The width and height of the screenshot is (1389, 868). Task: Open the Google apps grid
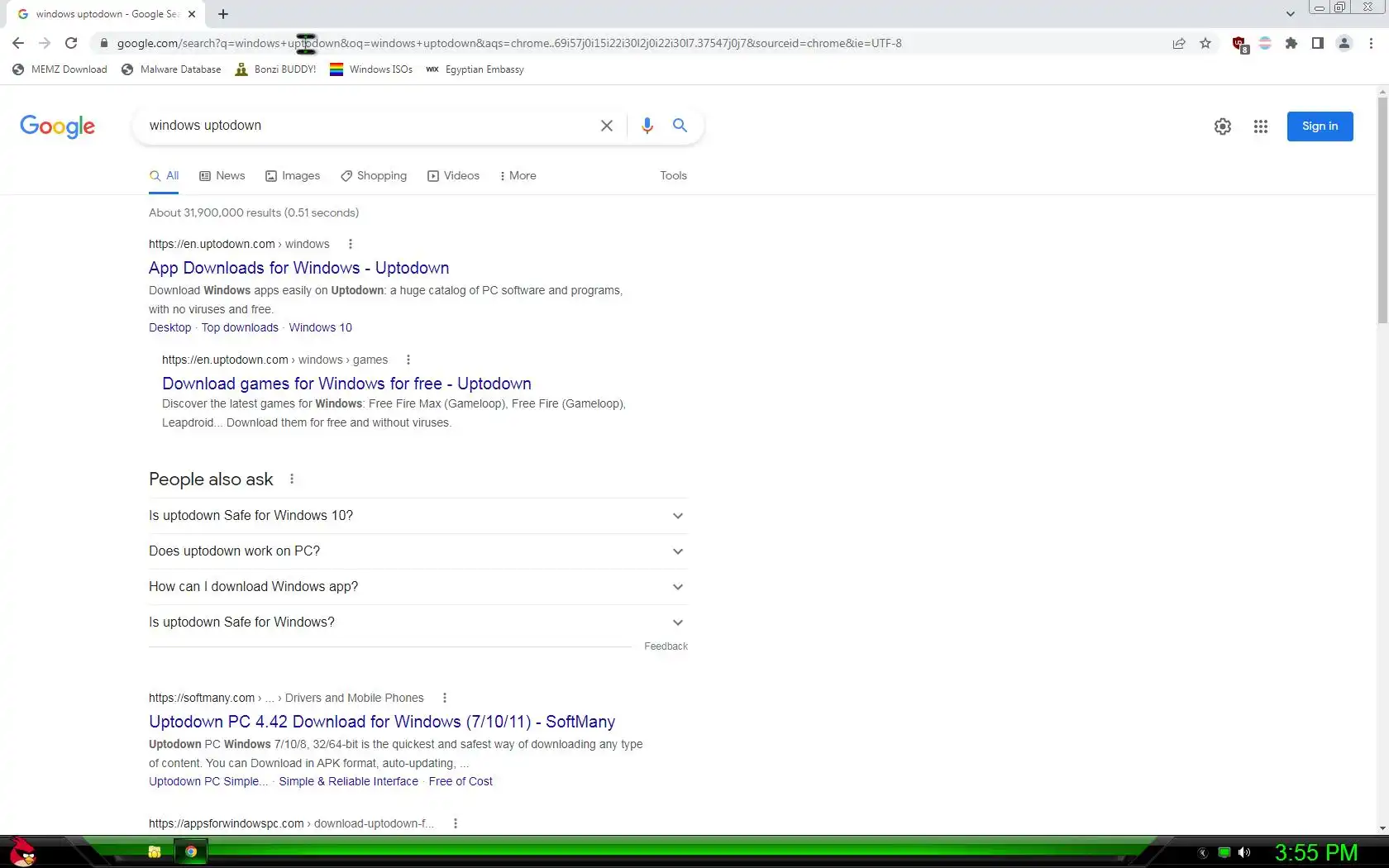coord(1261,126)
